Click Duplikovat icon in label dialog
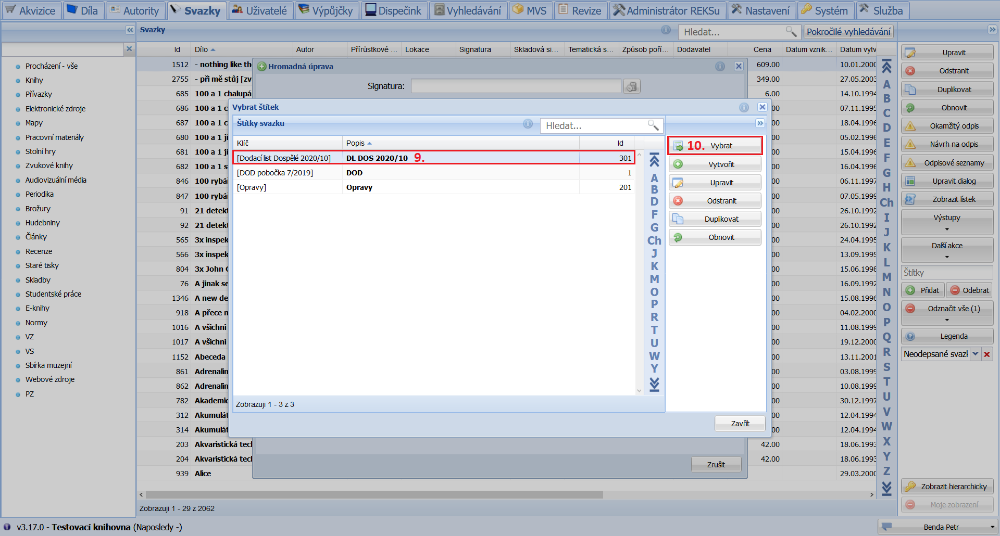The width and height of the screenshot is (1000, 536). point(678,219)
